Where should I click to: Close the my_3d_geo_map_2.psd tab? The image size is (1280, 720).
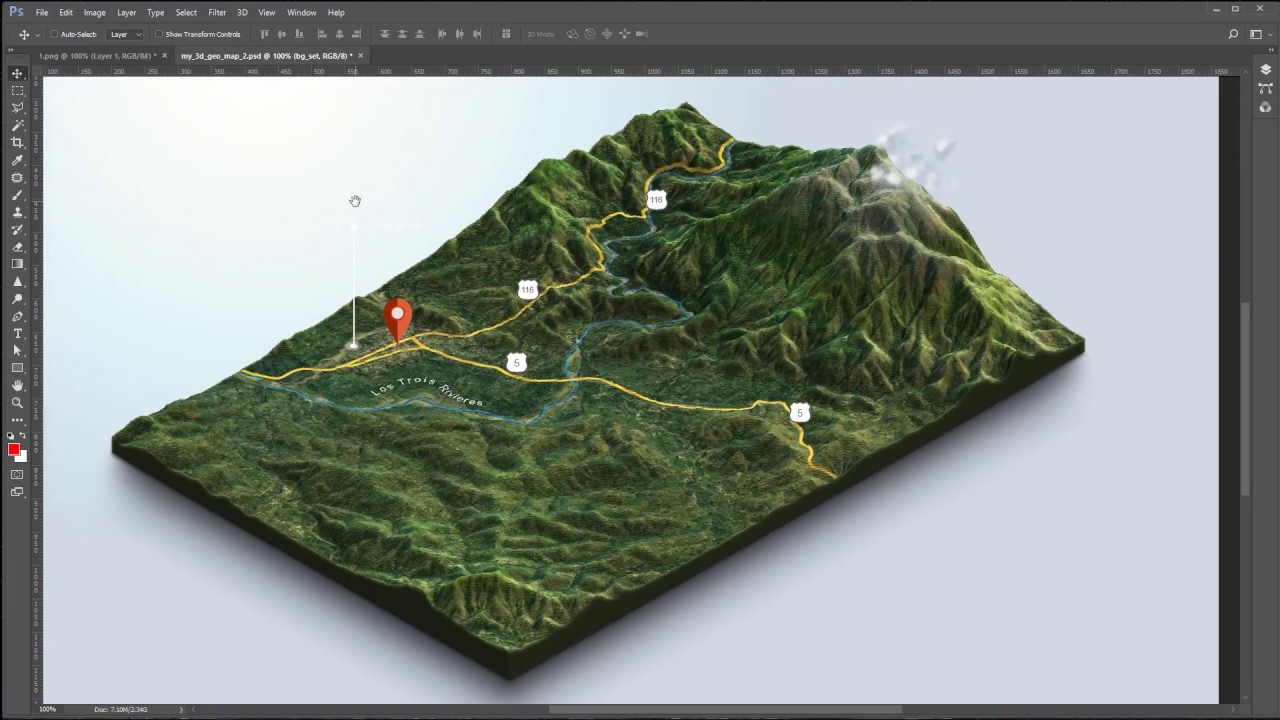coord(360,56)
